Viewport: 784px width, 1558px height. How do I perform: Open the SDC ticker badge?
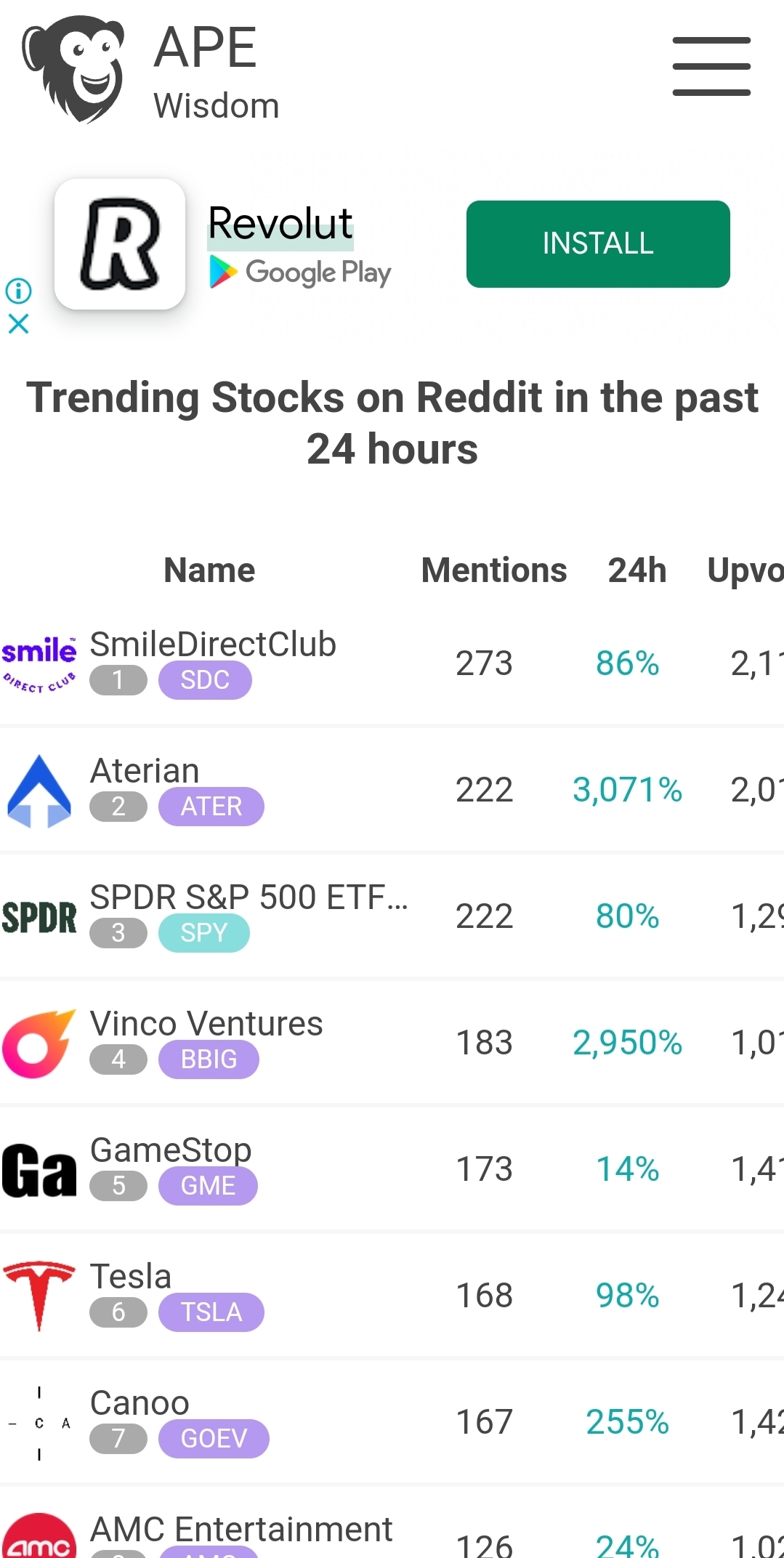click(205, 680)
